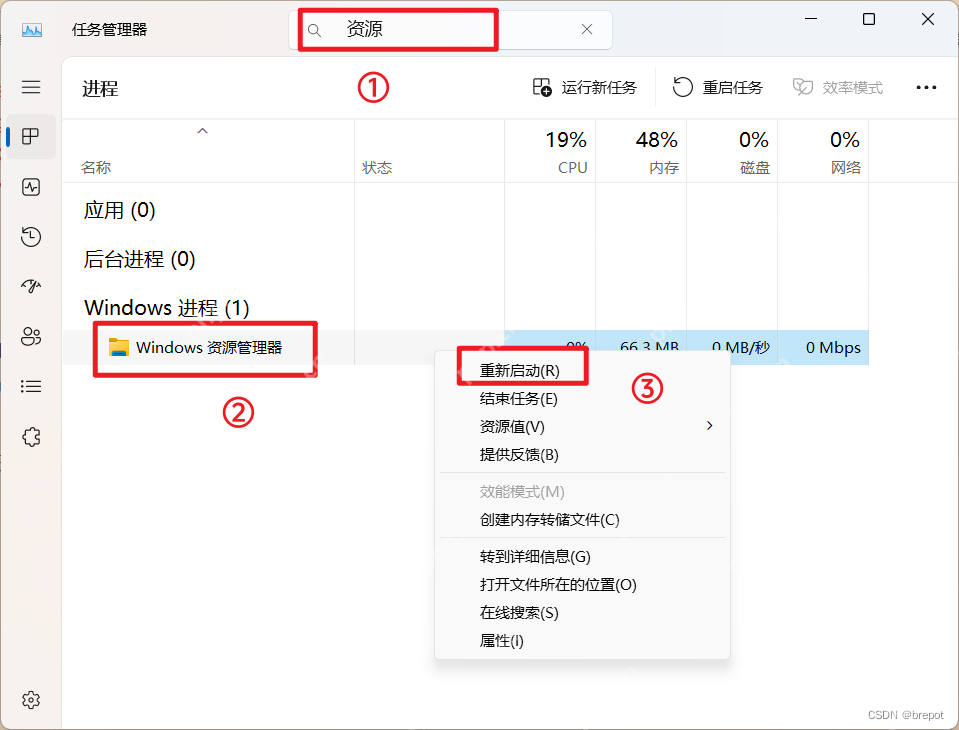Click into the search field containing 资源
Image resolution: width=959 pixels, height=730 pixels.
point(450,29)
